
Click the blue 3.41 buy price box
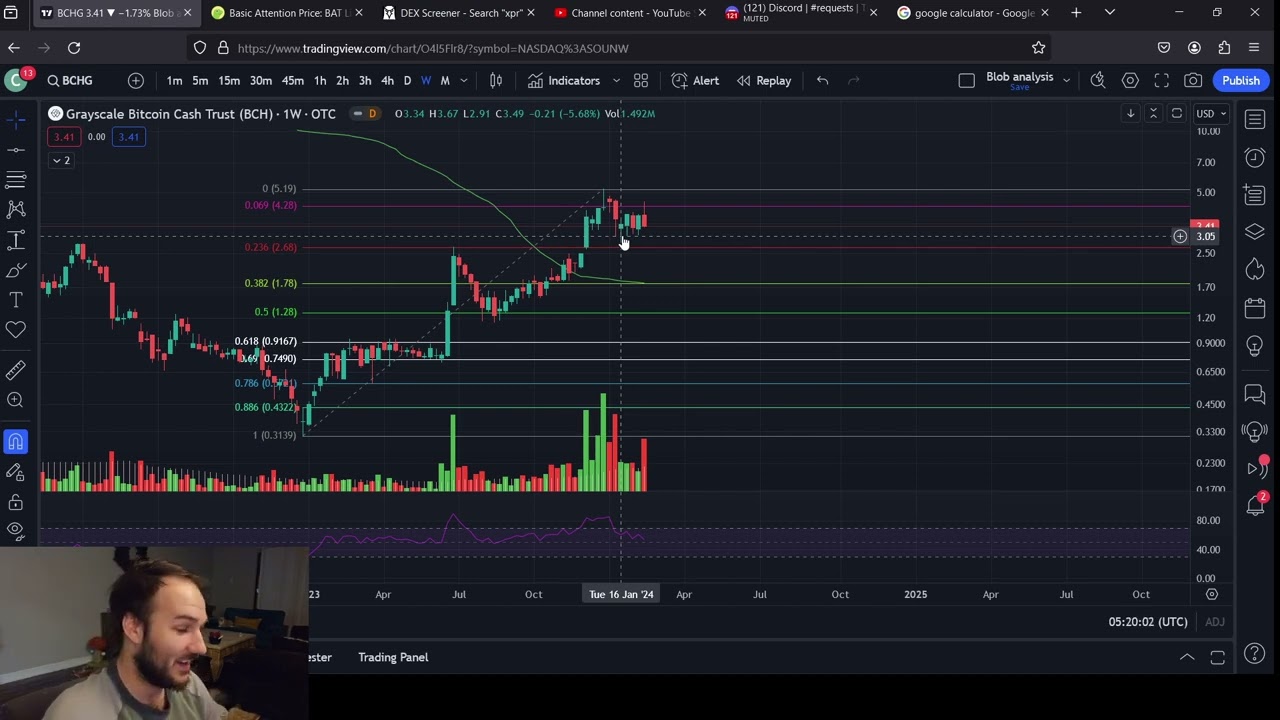tap(129, 137)
